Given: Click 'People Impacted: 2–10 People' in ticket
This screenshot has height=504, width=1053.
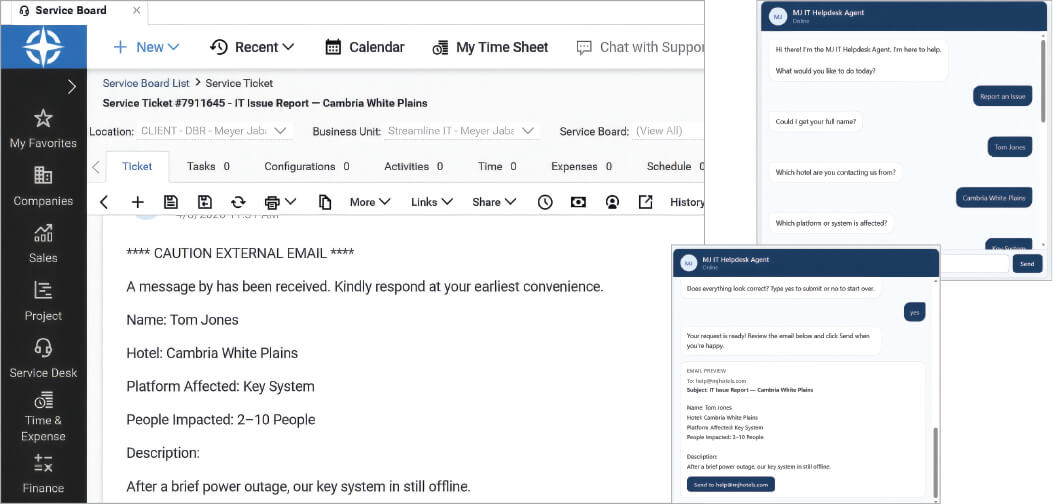Looking at the screenshot, I should coord(220,419).
